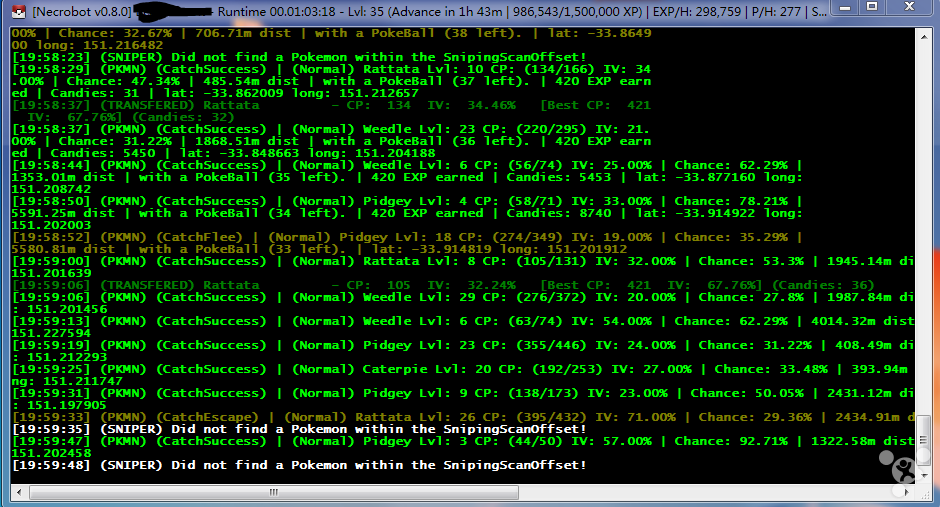Click the "[19:58:23] (SNIPER) Did not find" line
This screenshot has height=507, width=940.
click(299, 57)
